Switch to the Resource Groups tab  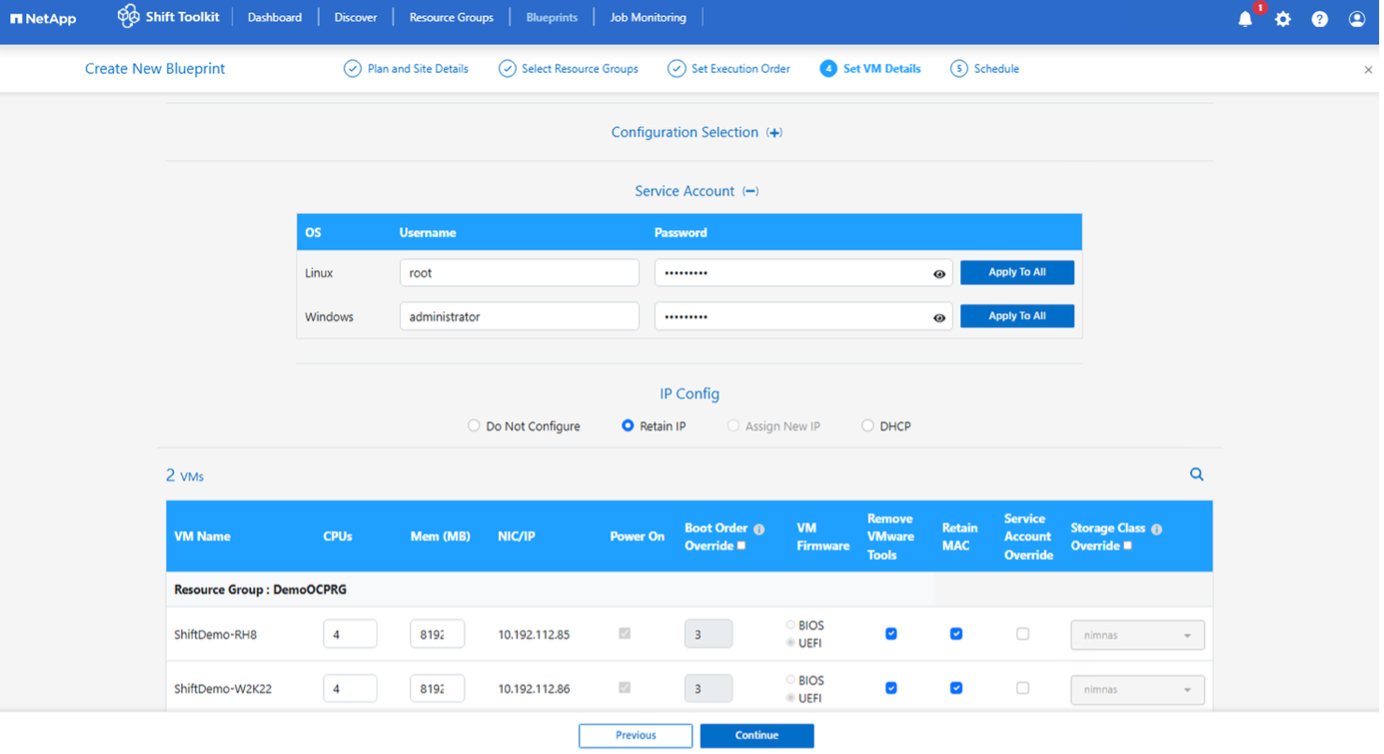451,17
